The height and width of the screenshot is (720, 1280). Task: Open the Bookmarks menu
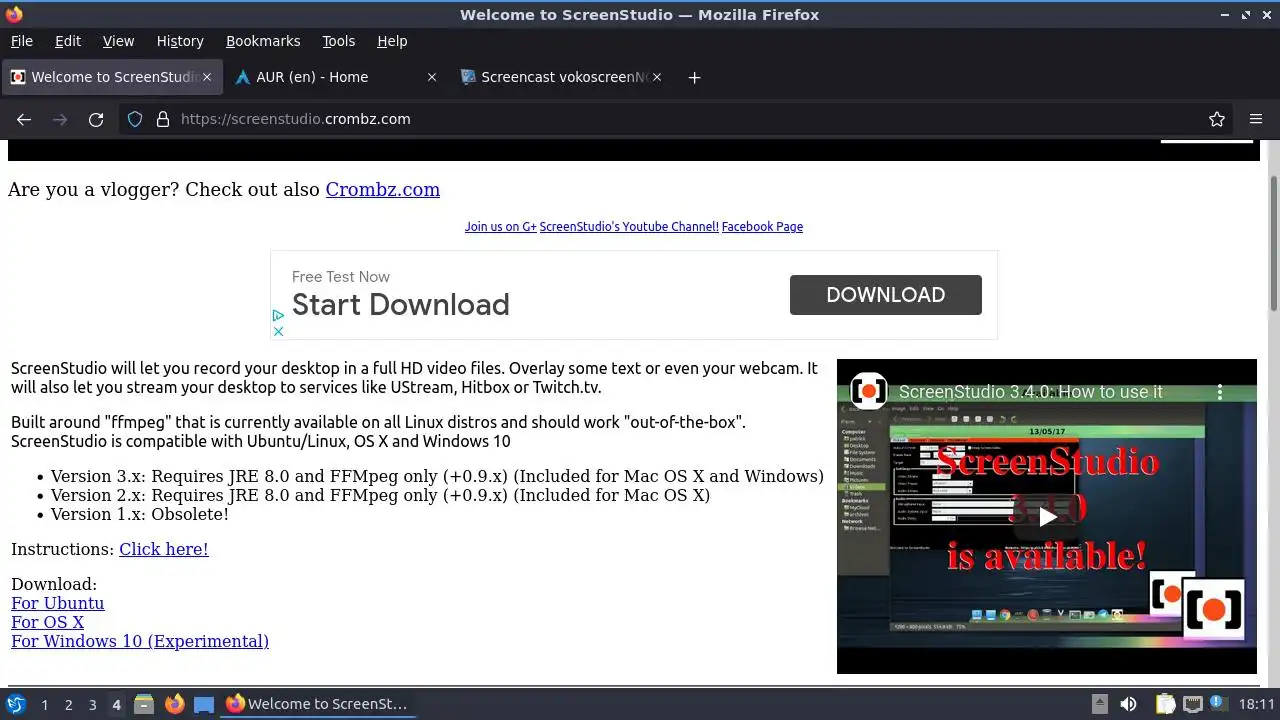pos(263,41)
